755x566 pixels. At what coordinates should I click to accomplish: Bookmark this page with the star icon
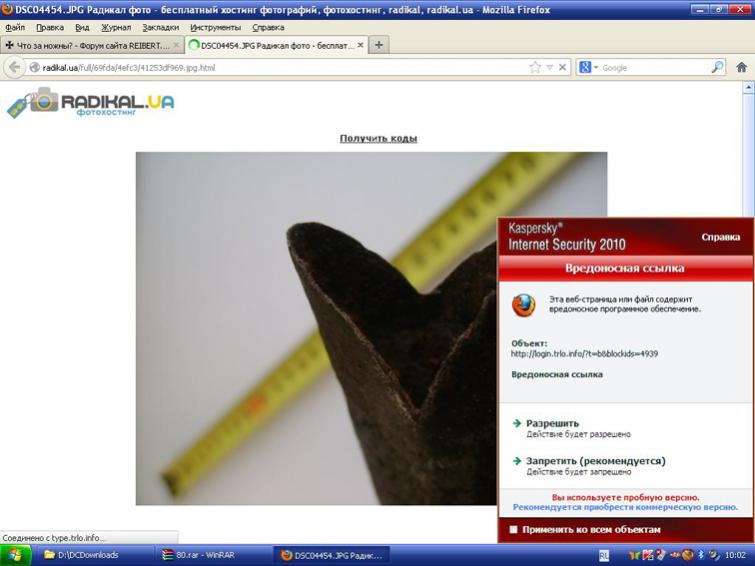(x=535, y=67)
